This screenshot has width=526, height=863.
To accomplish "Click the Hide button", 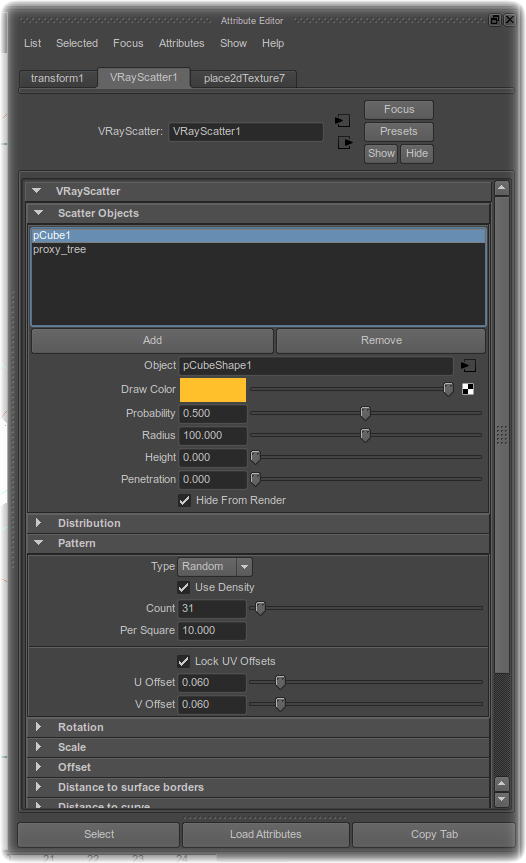I will 417,154.
